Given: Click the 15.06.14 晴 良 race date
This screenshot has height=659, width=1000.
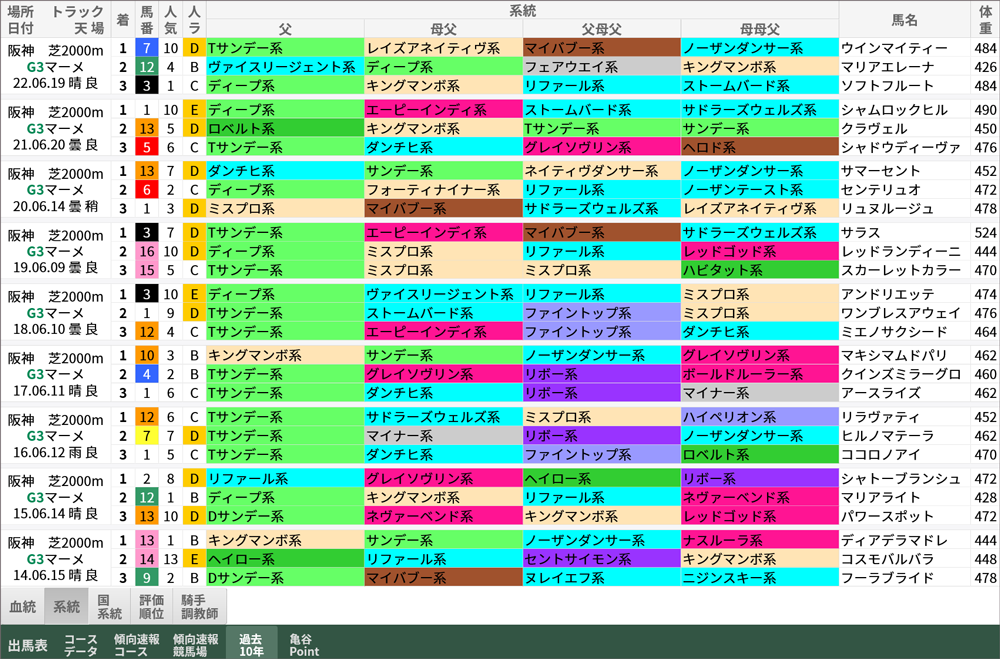Looking at the screenshot, I should click(55, 514).
